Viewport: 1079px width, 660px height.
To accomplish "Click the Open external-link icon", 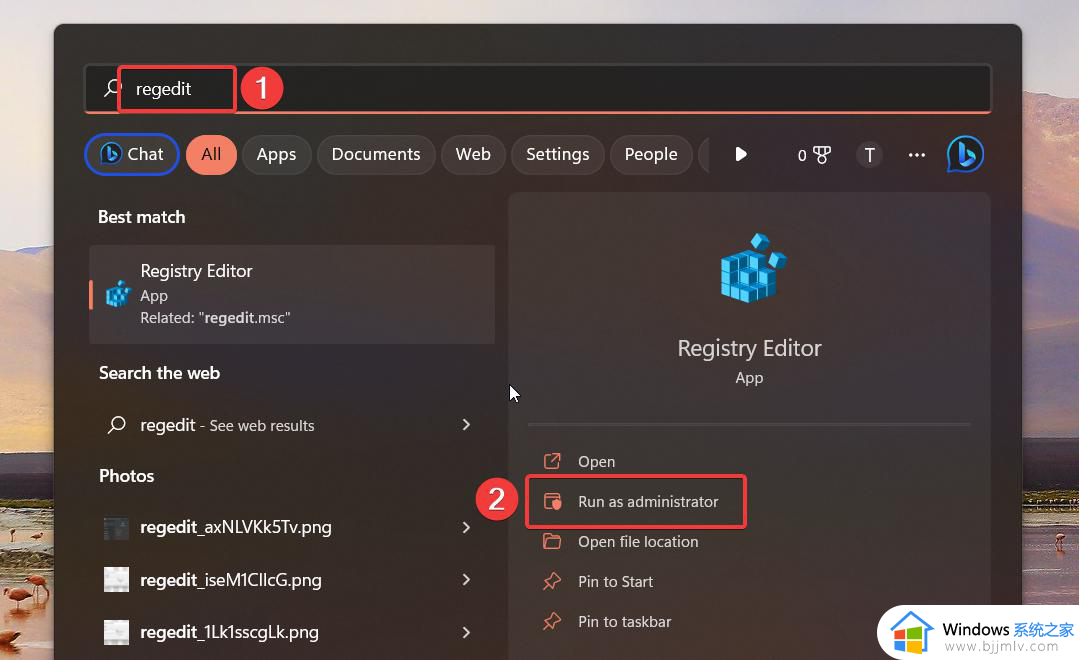I will pos(552,461).
